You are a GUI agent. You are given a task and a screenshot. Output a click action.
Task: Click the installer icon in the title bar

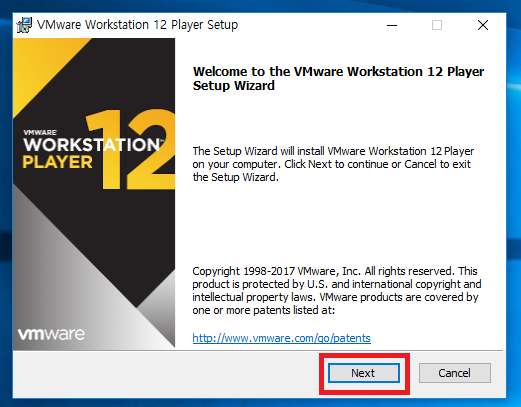click(x=24, y=25)
